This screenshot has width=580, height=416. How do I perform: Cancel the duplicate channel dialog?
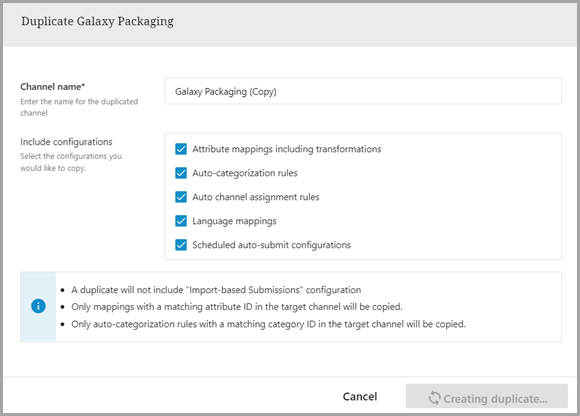[x=360, y=396]
